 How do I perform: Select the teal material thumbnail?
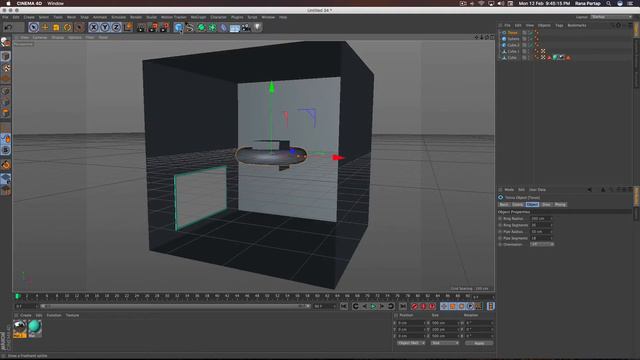pos(35,328)
